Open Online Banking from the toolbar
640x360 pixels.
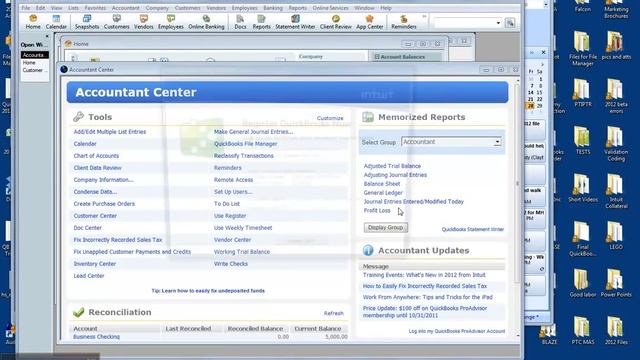206,22
